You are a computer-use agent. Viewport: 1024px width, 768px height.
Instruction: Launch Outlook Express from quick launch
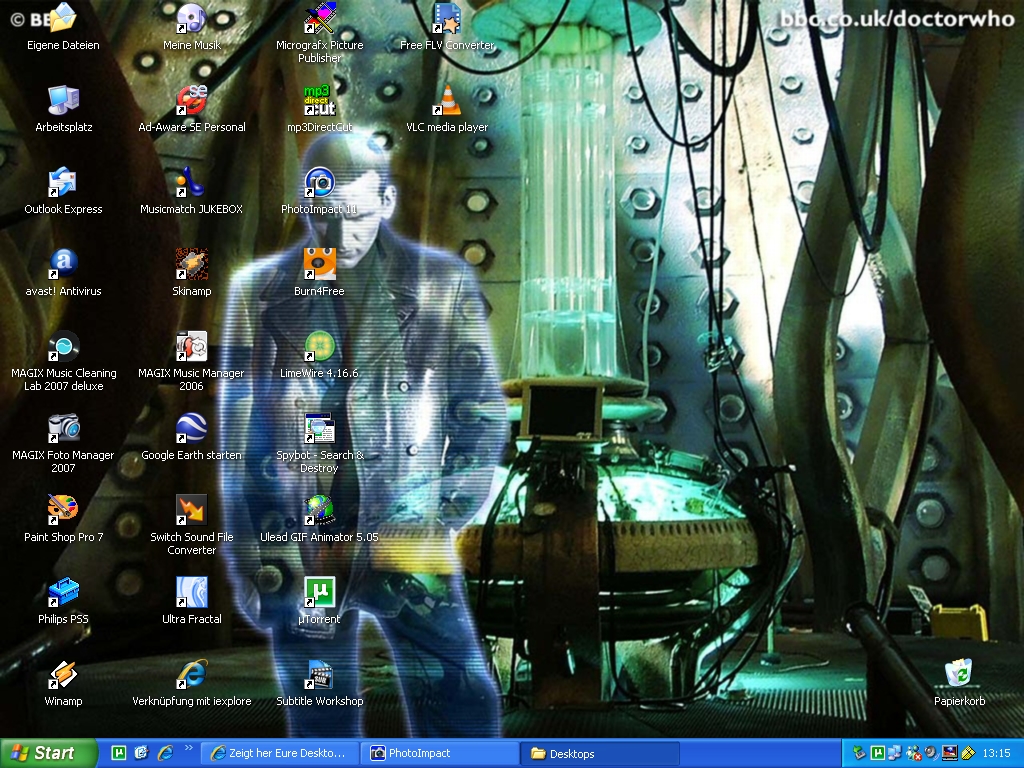click(141, 753)
